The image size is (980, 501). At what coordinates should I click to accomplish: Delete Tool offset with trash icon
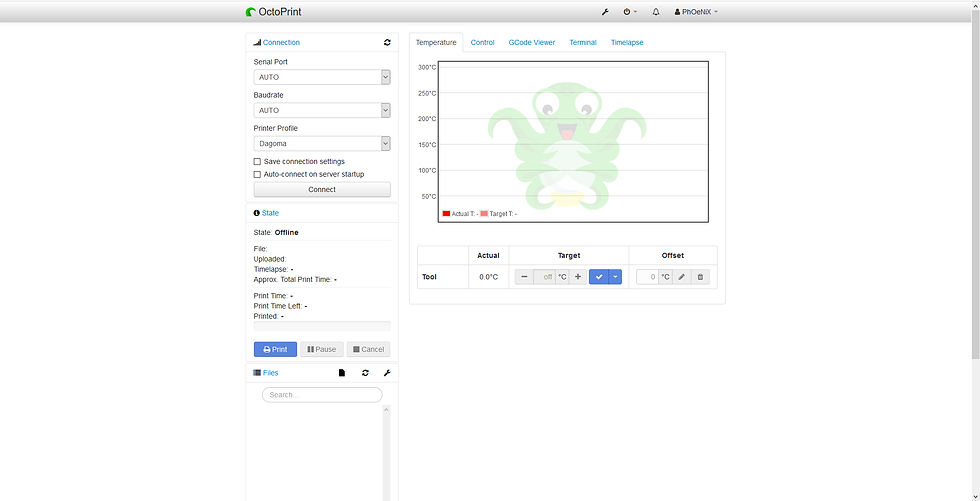pos(701,277)
